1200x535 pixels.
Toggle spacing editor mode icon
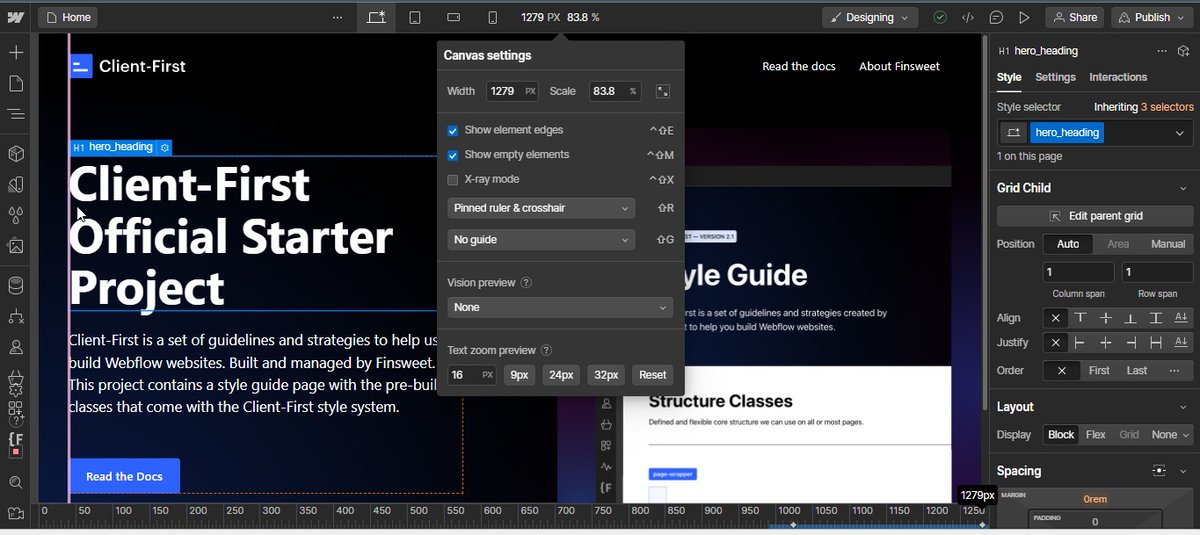[1159, 470]
